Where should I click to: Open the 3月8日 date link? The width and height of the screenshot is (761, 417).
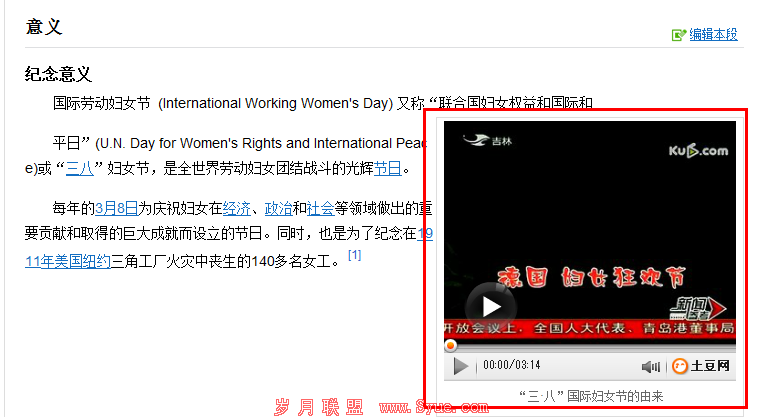coord(116,209)
